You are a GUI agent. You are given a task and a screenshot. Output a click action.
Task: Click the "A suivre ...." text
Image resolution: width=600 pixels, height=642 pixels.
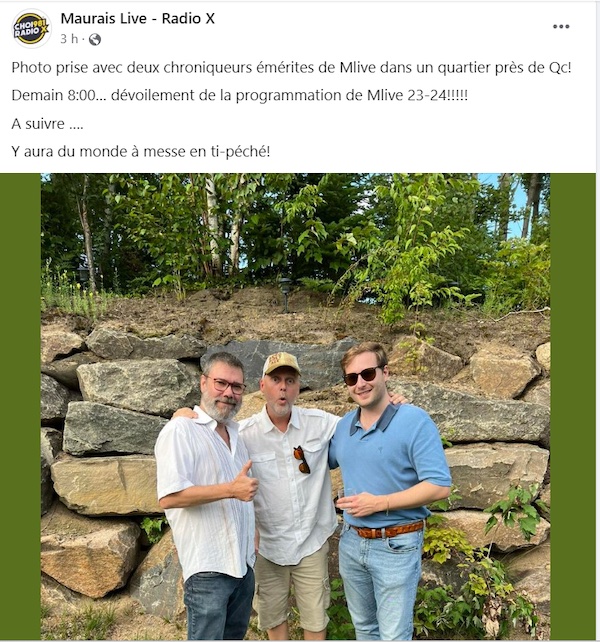pos(48,124)
